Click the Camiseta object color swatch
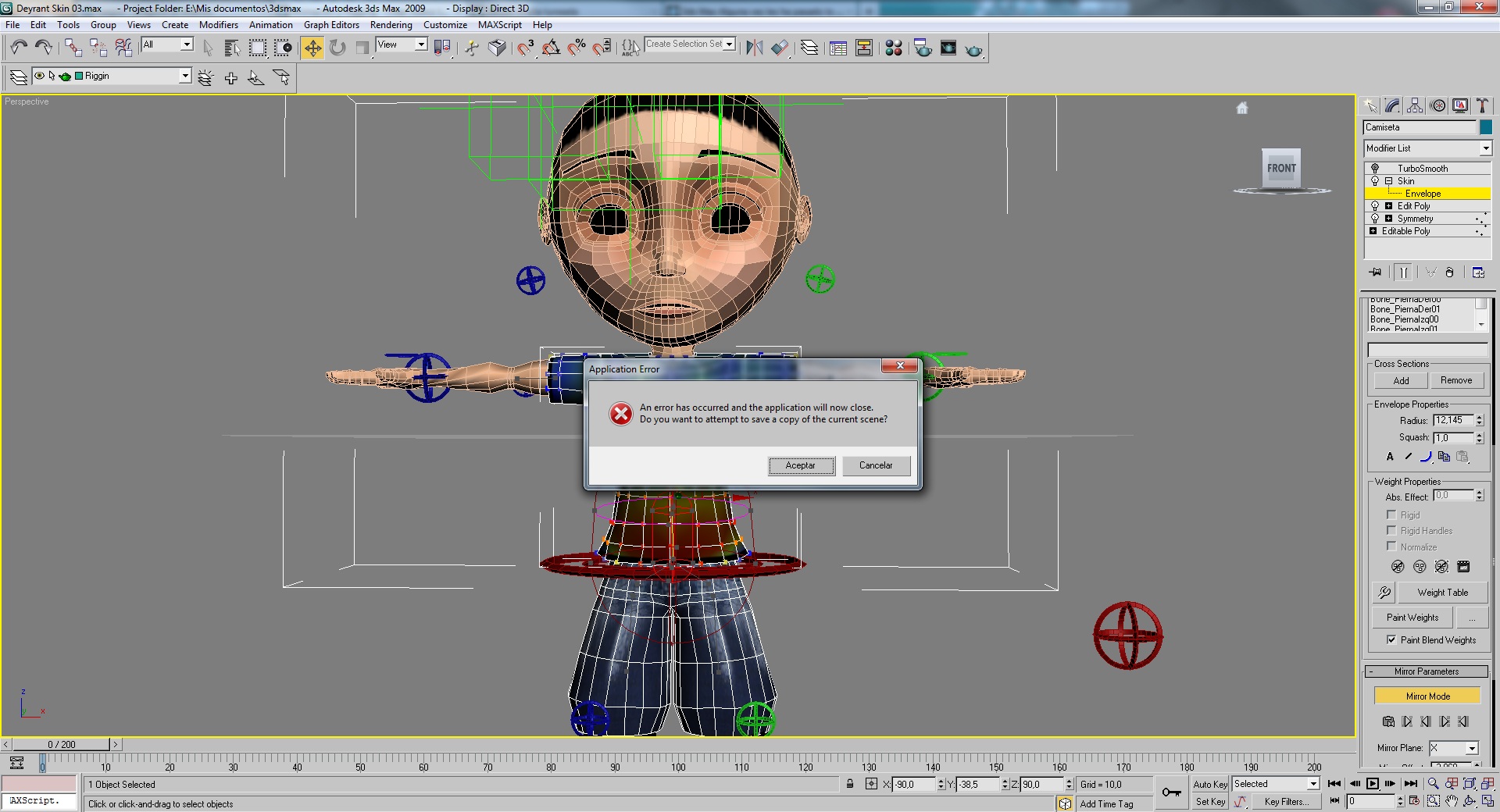 pyautogui.click(x=1486, y=127)
